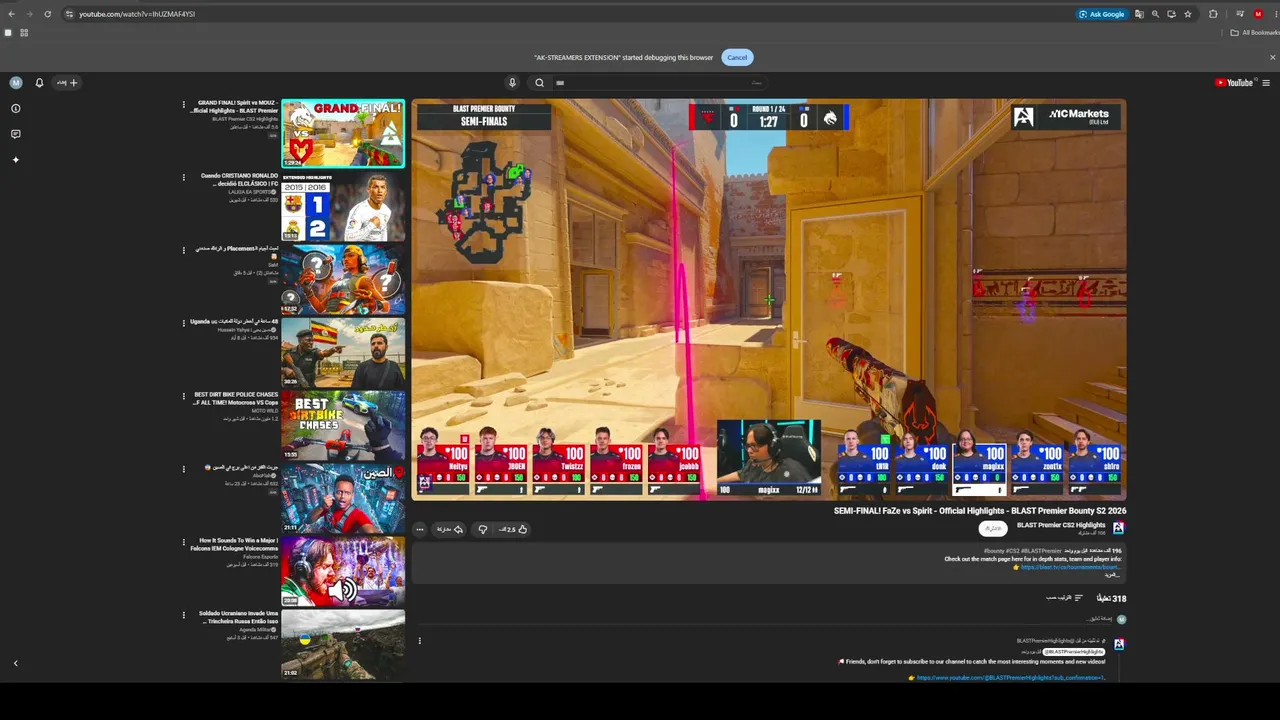The image size is (1280, 720).
Task: Open the YouTube guide hamburger menu
Action: coord(1266,83)
